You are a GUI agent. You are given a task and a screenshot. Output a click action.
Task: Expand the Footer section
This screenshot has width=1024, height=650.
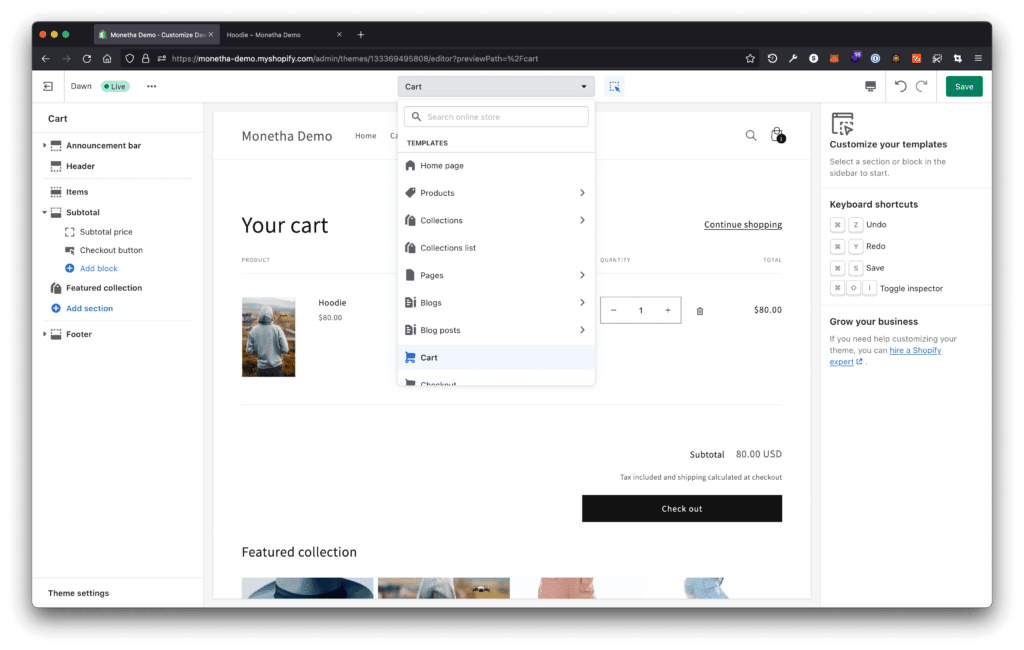point(44,334)
